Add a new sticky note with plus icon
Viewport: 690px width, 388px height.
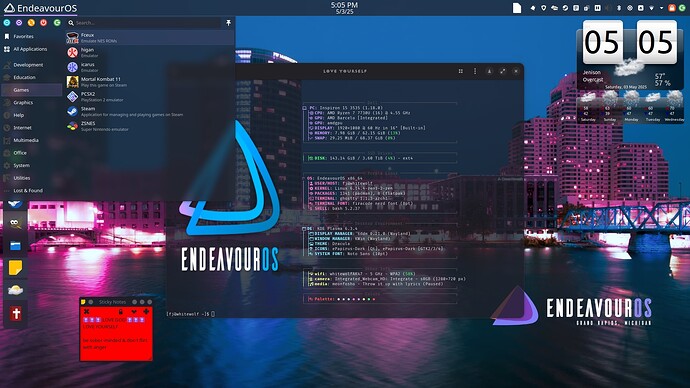tap(146, 311)
